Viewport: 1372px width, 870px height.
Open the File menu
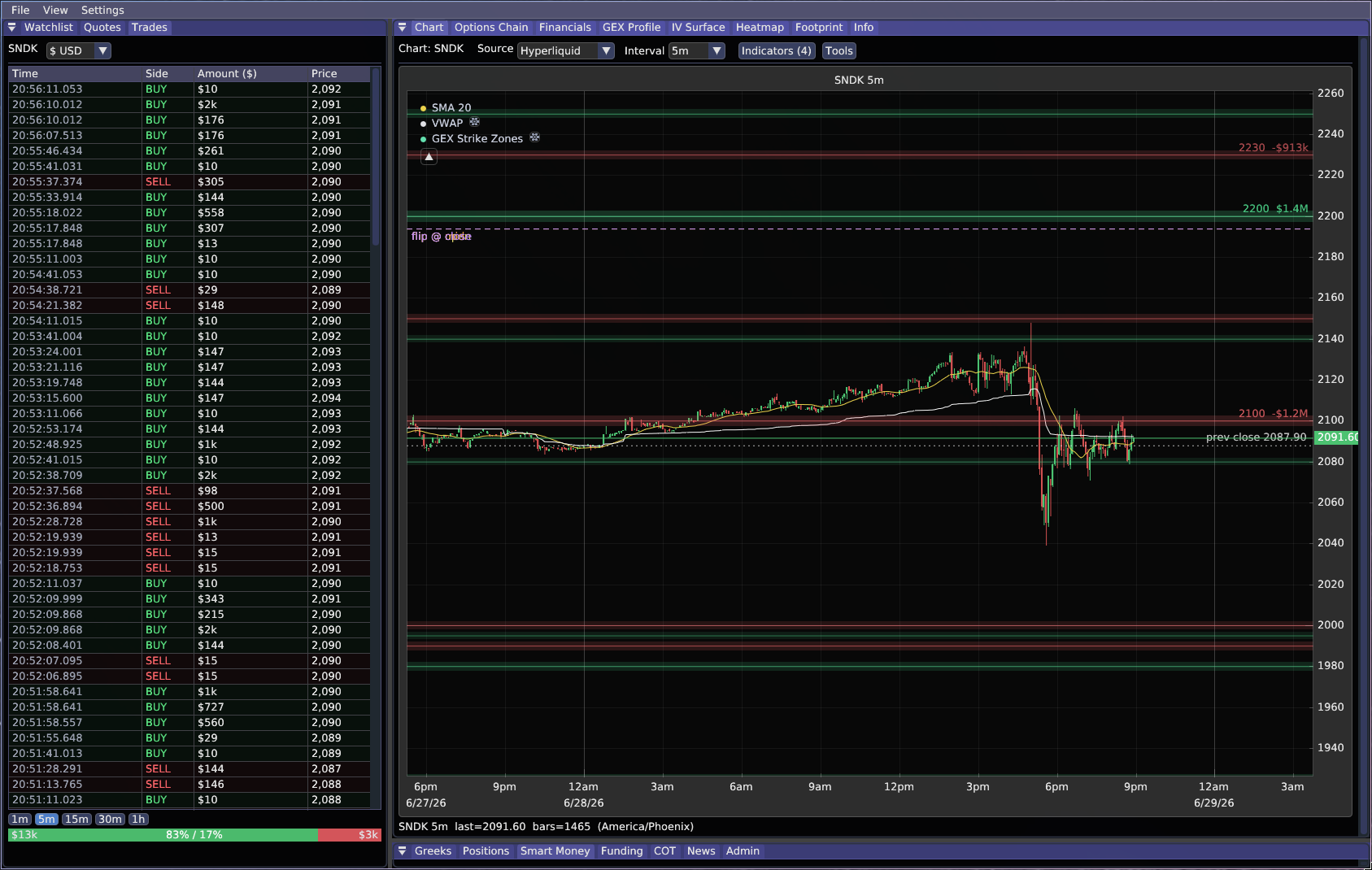click(x=20, y=10)
